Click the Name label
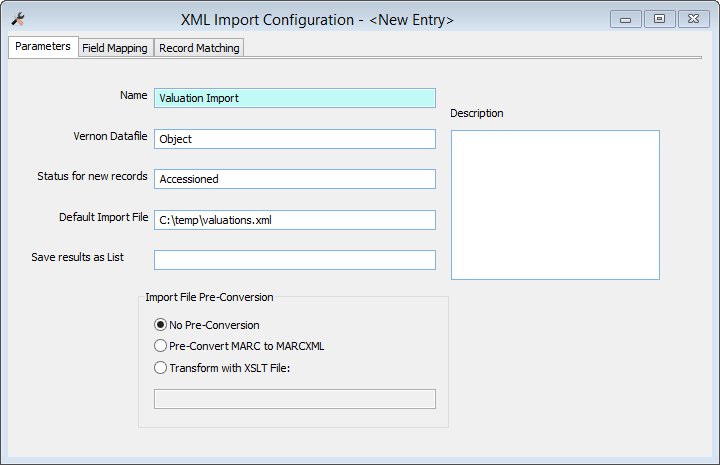720x465 pixels. point(134,95)
